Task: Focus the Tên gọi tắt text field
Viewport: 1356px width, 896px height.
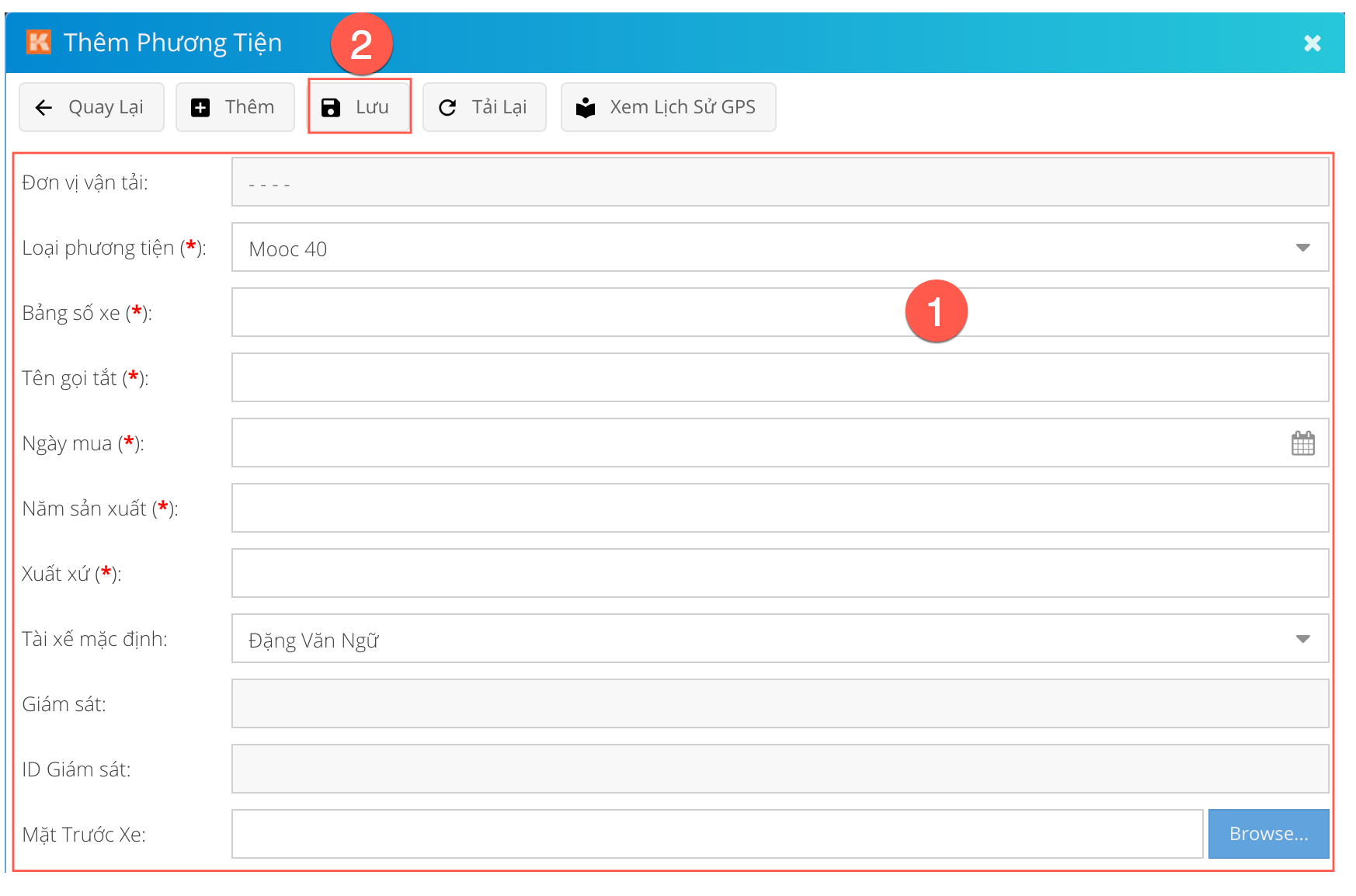Action: tap(779, 378)
